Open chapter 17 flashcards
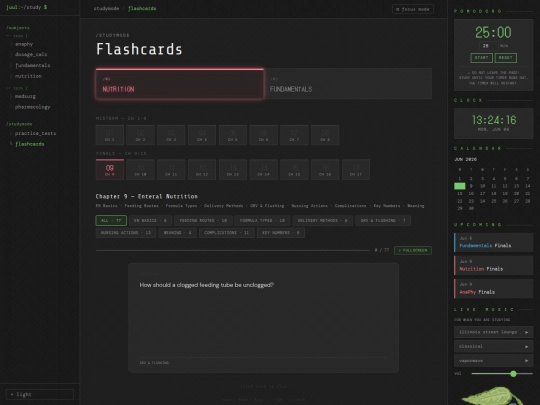Viewport: 540px width, 405px height. [356, 169]
